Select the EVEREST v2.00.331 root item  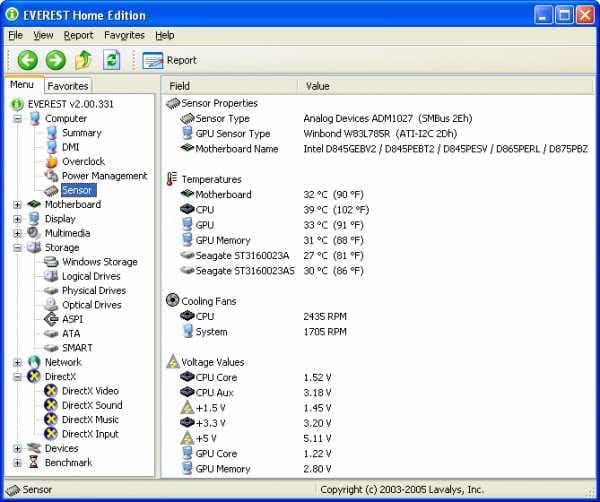point(71,104)
